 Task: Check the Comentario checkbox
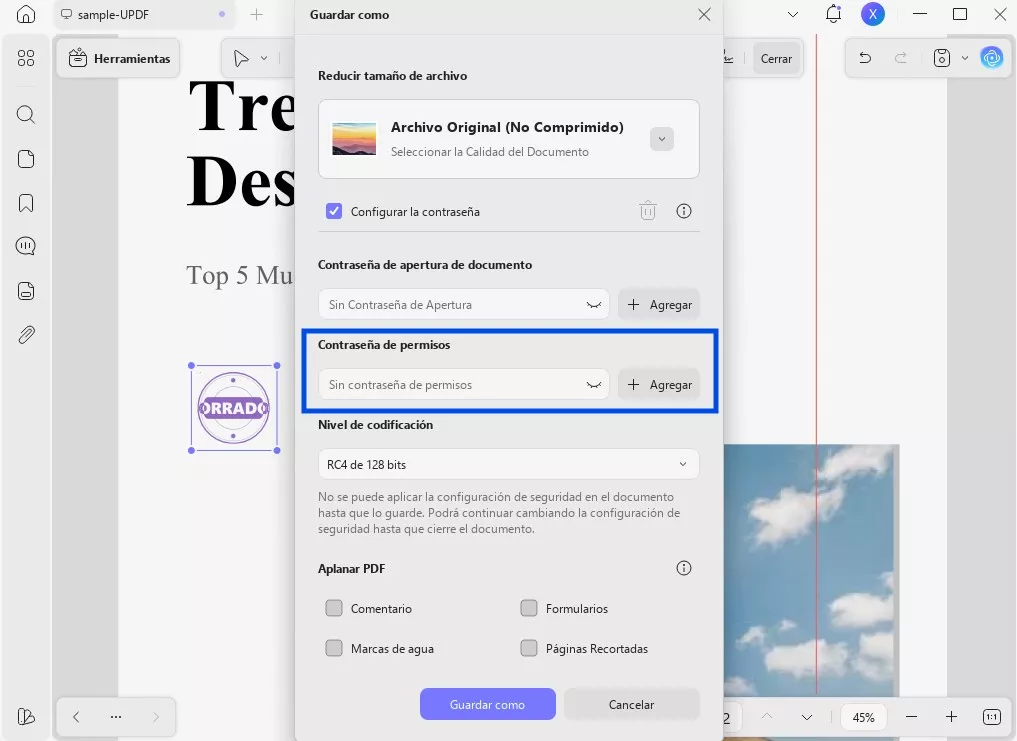coord(334,608)
